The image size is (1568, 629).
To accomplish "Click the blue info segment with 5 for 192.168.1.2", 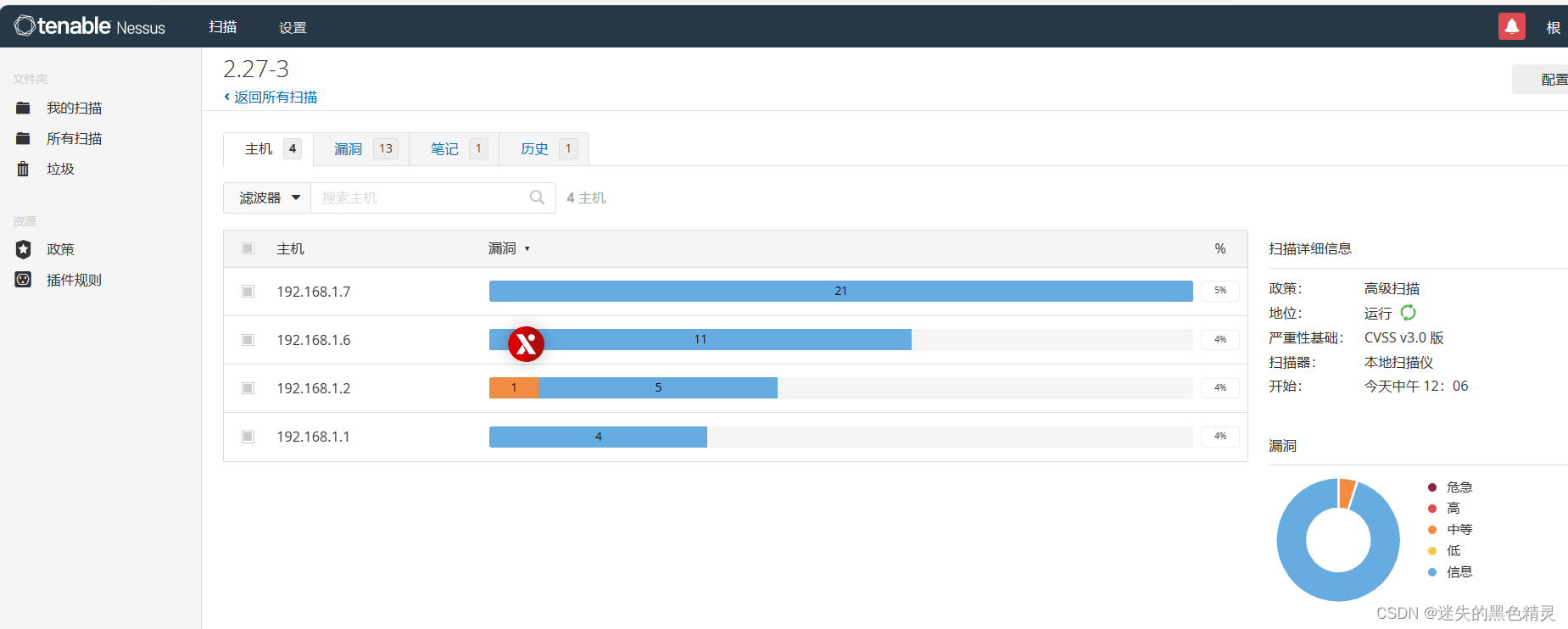I will pyautogui.click(x=658, y=387).
